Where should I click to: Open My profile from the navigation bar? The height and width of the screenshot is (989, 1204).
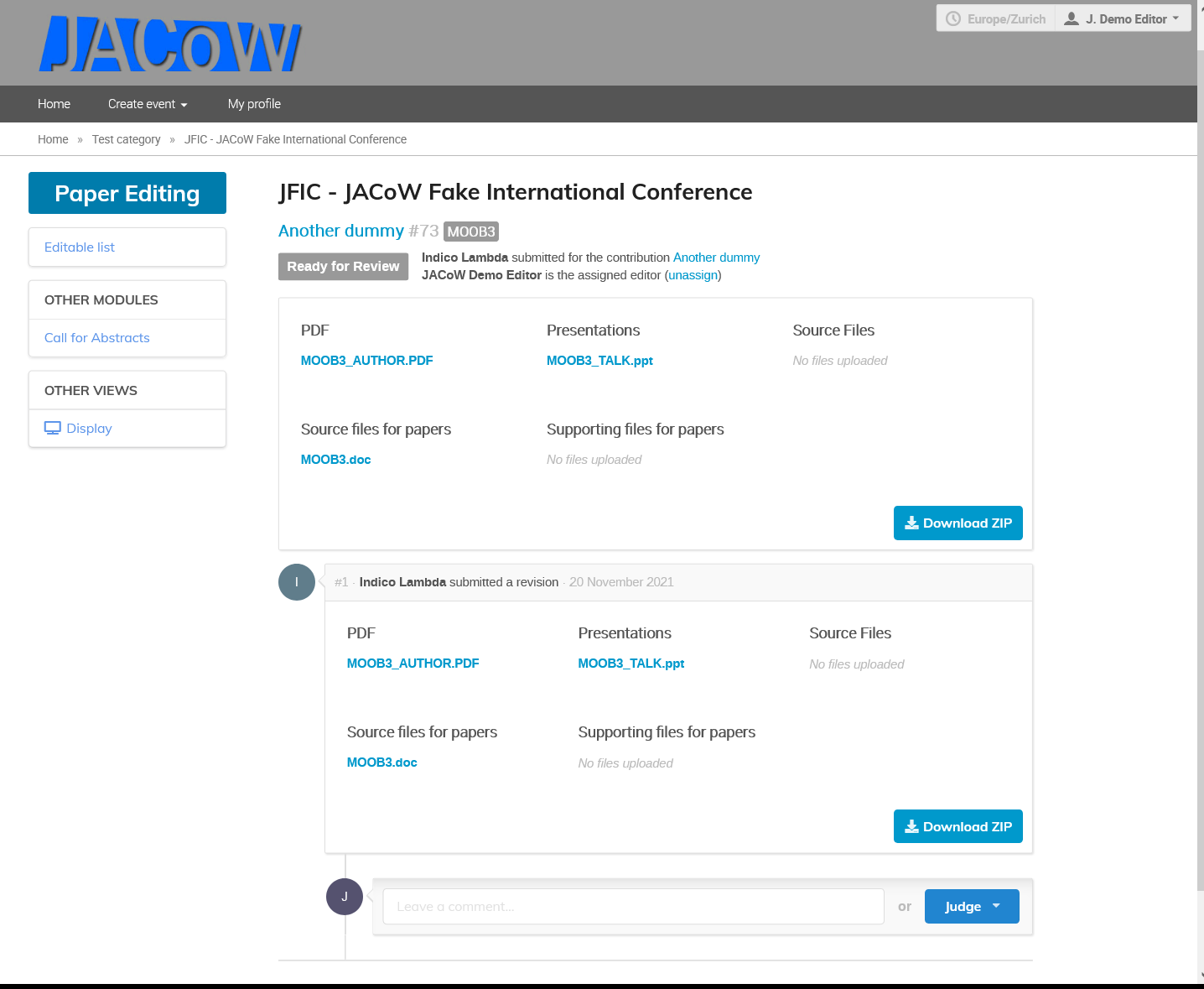tap(254, 104)
